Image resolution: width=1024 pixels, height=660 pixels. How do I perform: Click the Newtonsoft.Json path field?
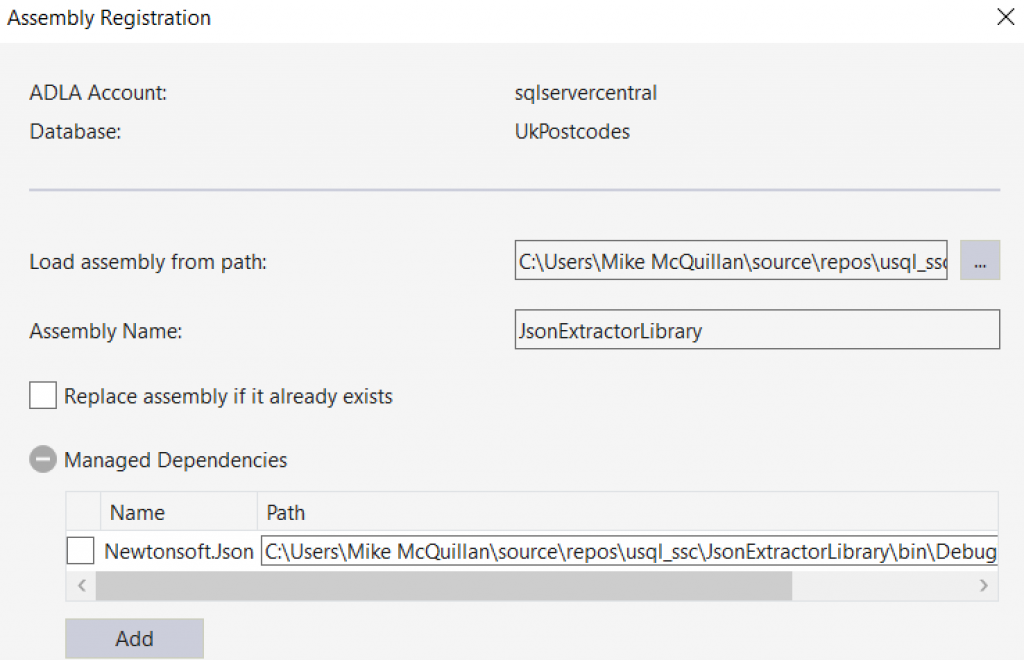pyautogui.click(x=629, y=551)
